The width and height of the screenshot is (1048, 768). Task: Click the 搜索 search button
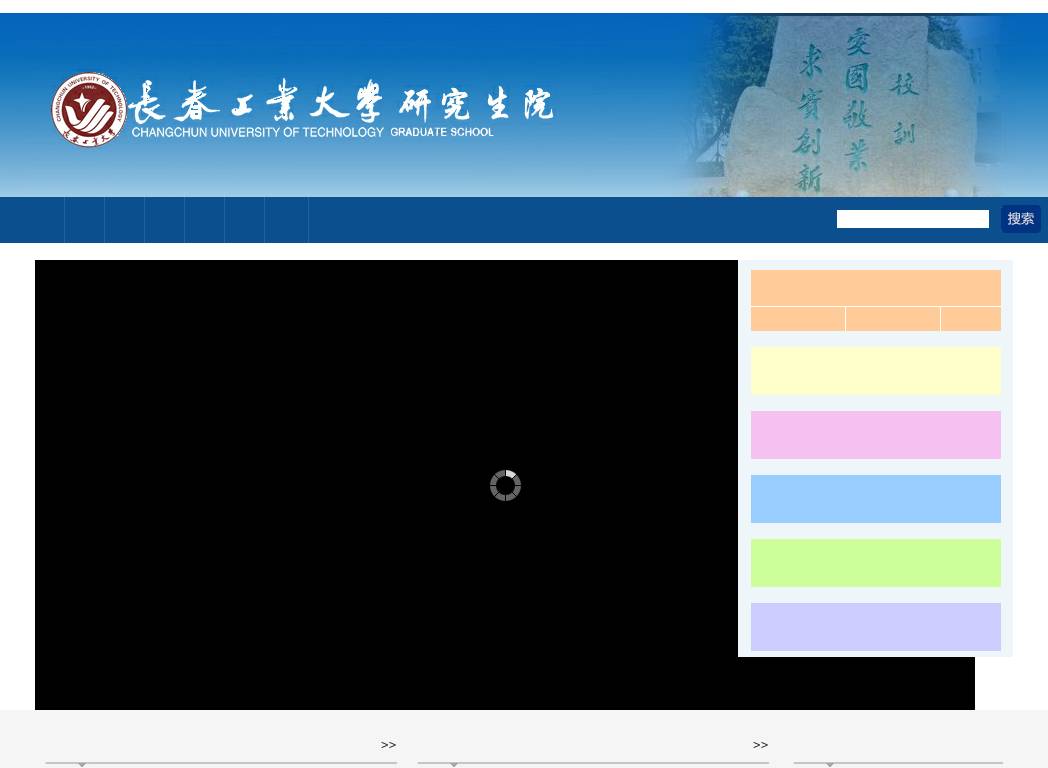1021,219
